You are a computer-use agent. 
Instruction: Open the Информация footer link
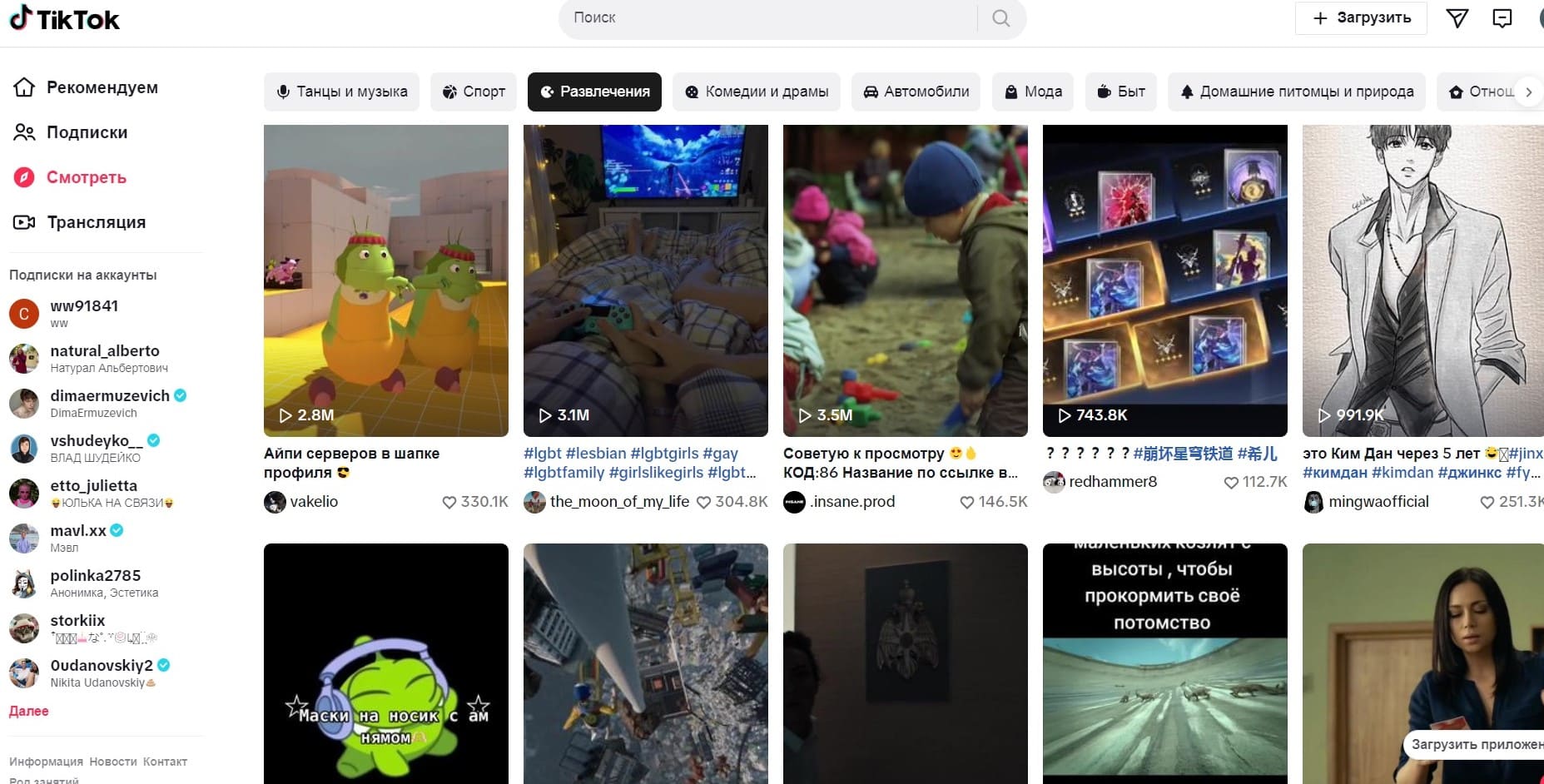point(46,762)
